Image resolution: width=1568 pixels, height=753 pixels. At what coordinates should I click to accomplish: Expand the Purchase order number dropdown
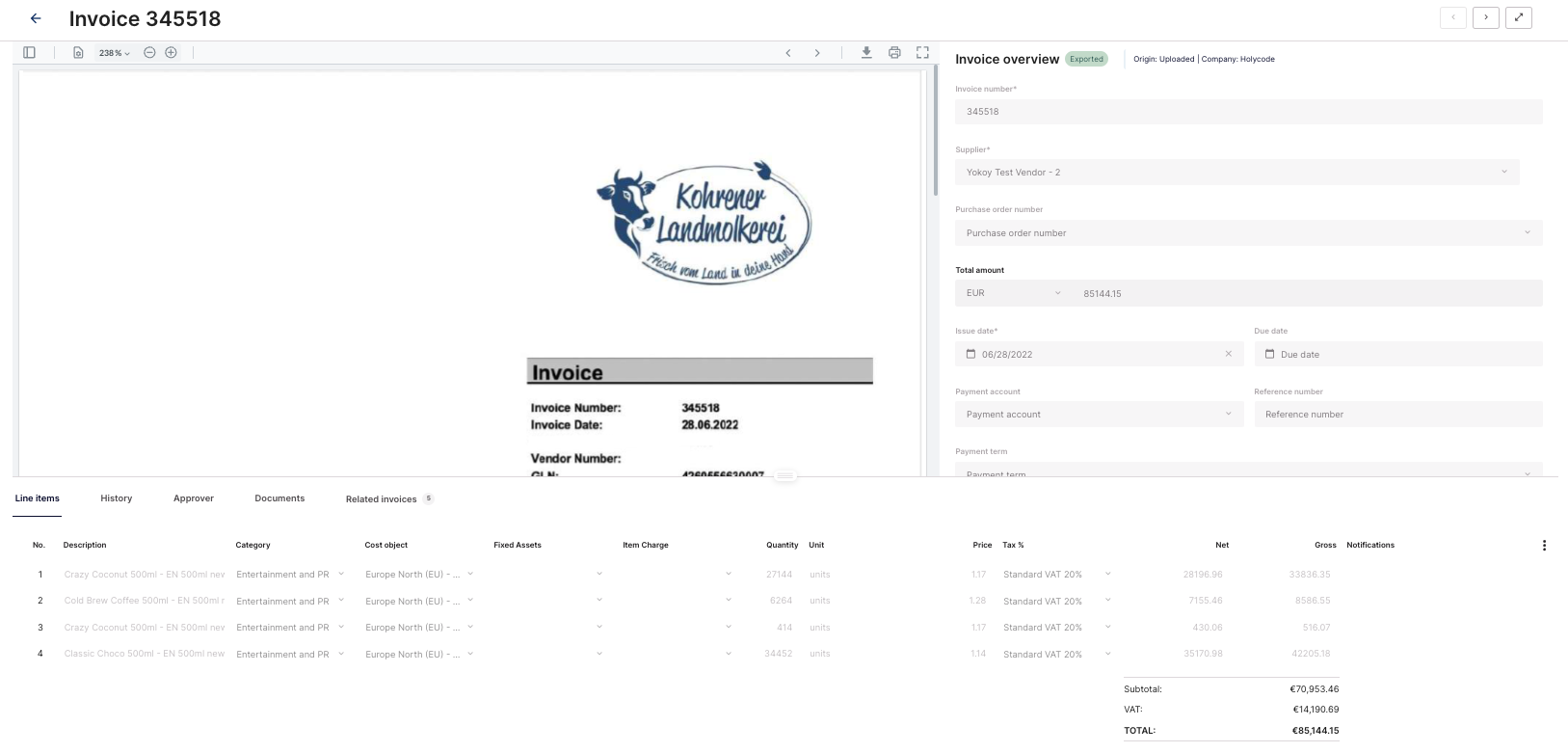[1249, 232]
